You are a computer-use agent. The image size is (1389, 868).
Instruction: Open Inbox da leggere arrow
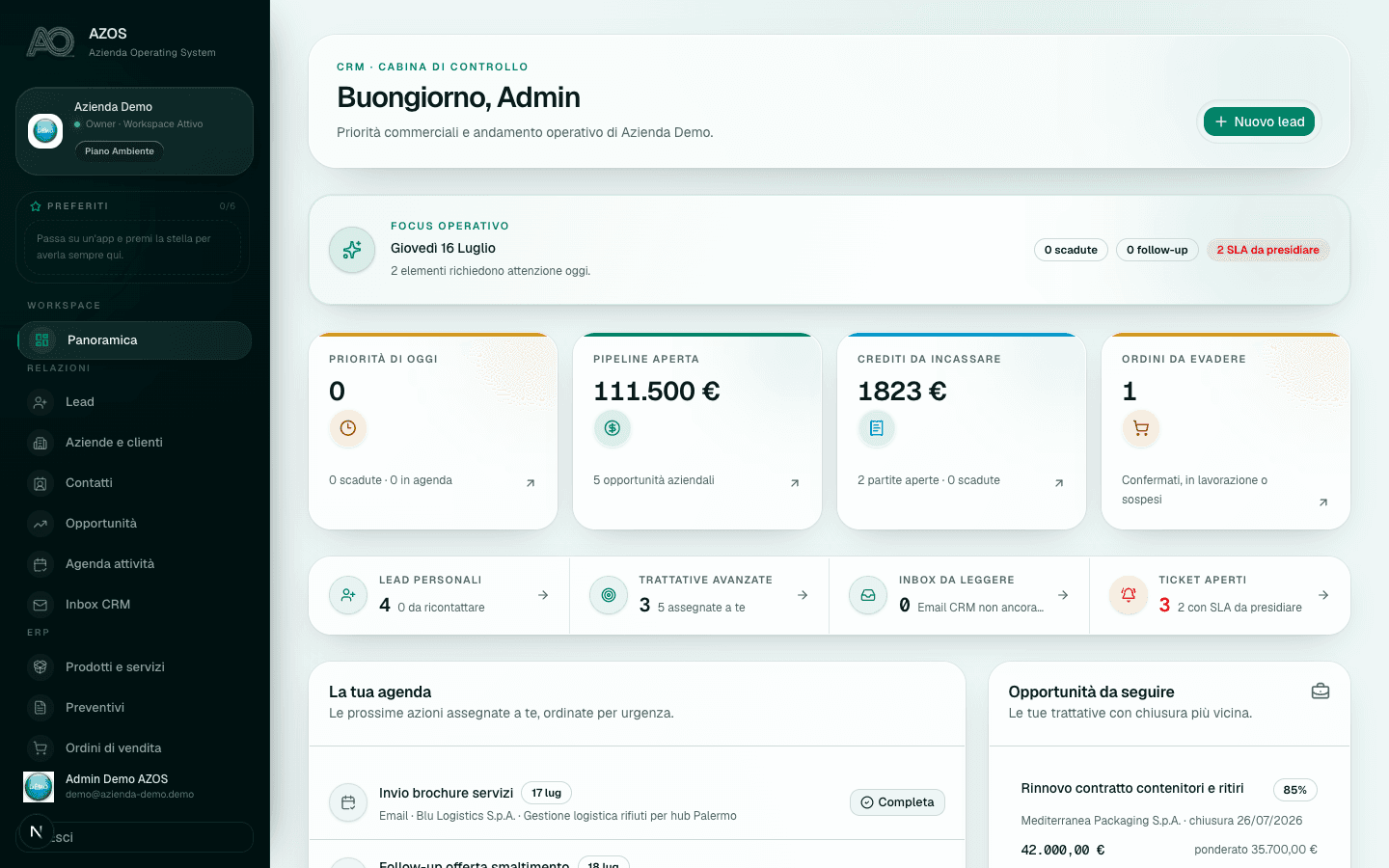(x=1063, y=595)
